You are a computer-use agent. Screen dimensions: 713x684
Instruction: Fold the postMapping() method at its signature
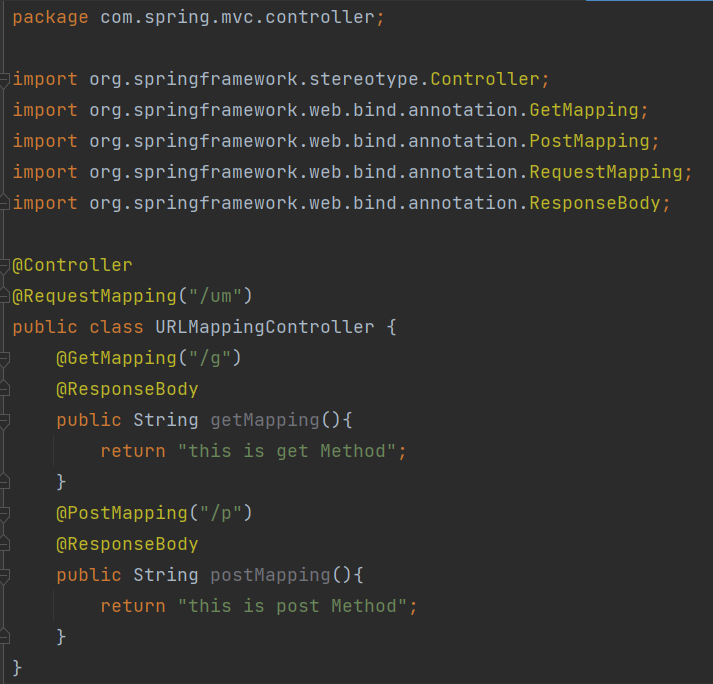pos(5,575)
